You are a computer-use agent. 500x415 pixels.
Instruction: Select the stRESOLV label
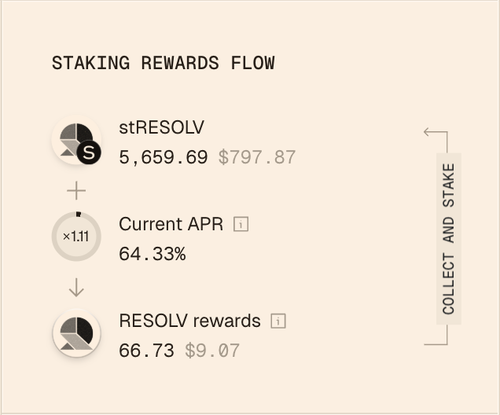(x=161, y=127)
